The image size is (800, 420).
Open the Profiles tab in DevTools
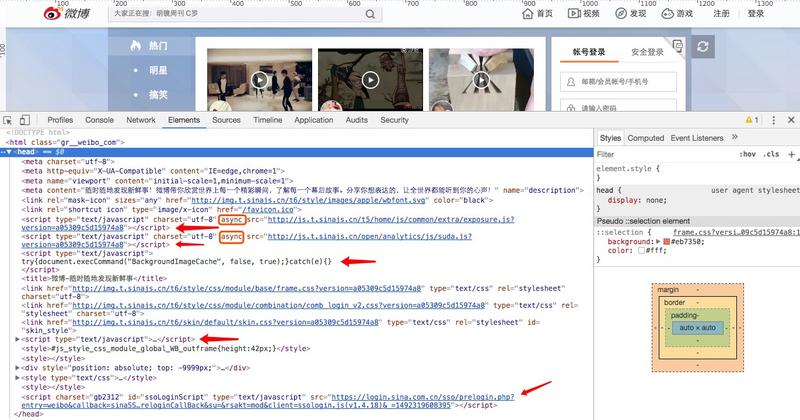click(60, 120)
